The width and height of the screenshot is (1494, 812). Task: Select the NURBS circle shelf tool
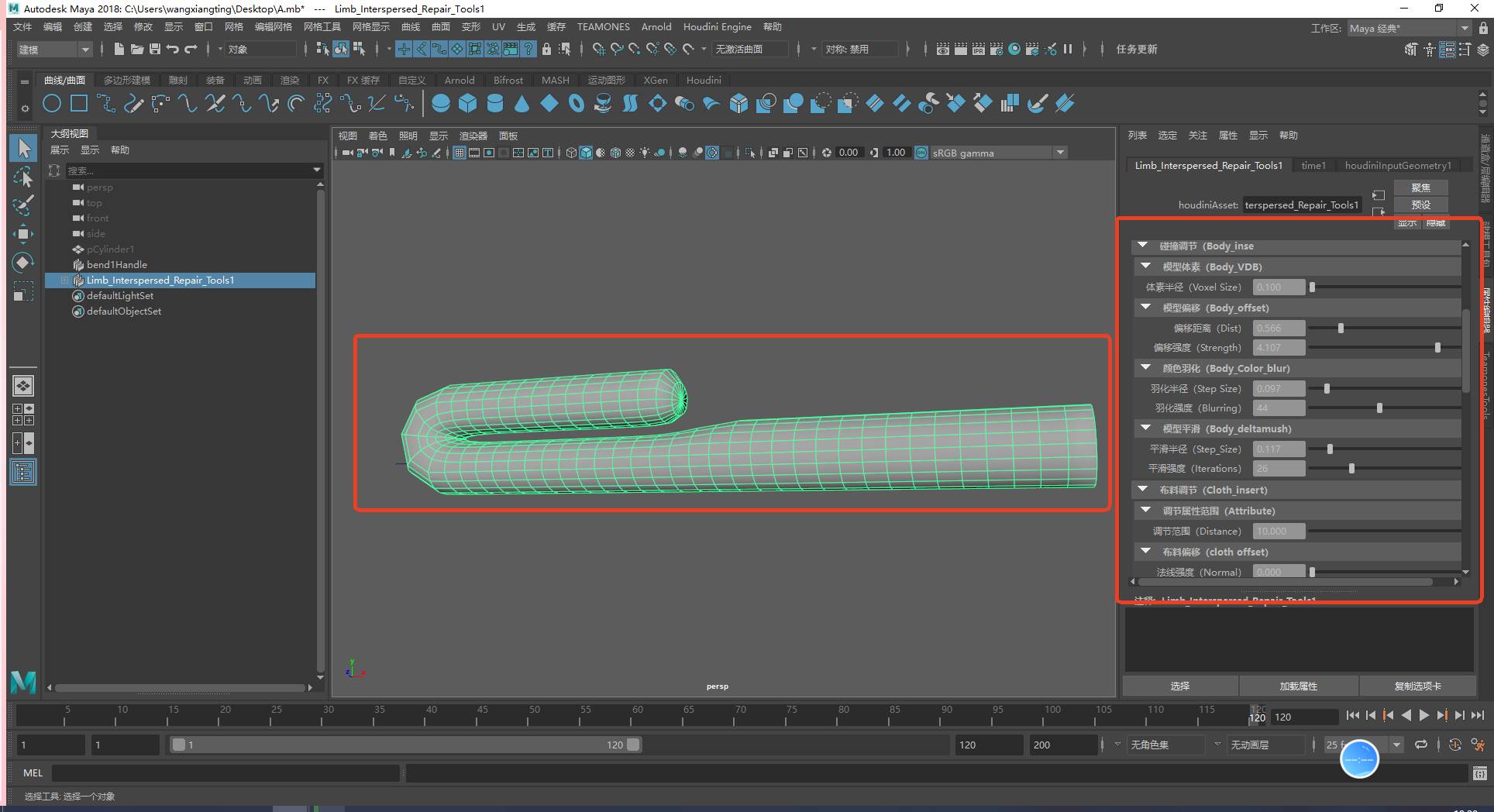click(x=52, y=104)
